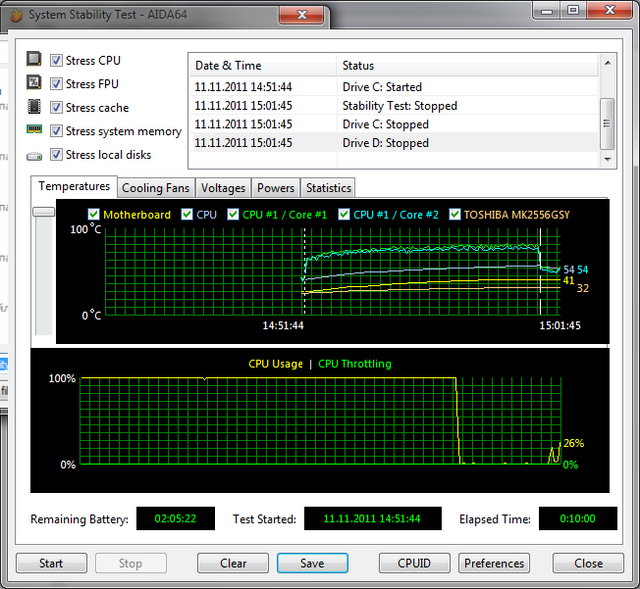Click the log list scroll down arrow
Screen dimensions: 640x589
(x=606, y=158)
